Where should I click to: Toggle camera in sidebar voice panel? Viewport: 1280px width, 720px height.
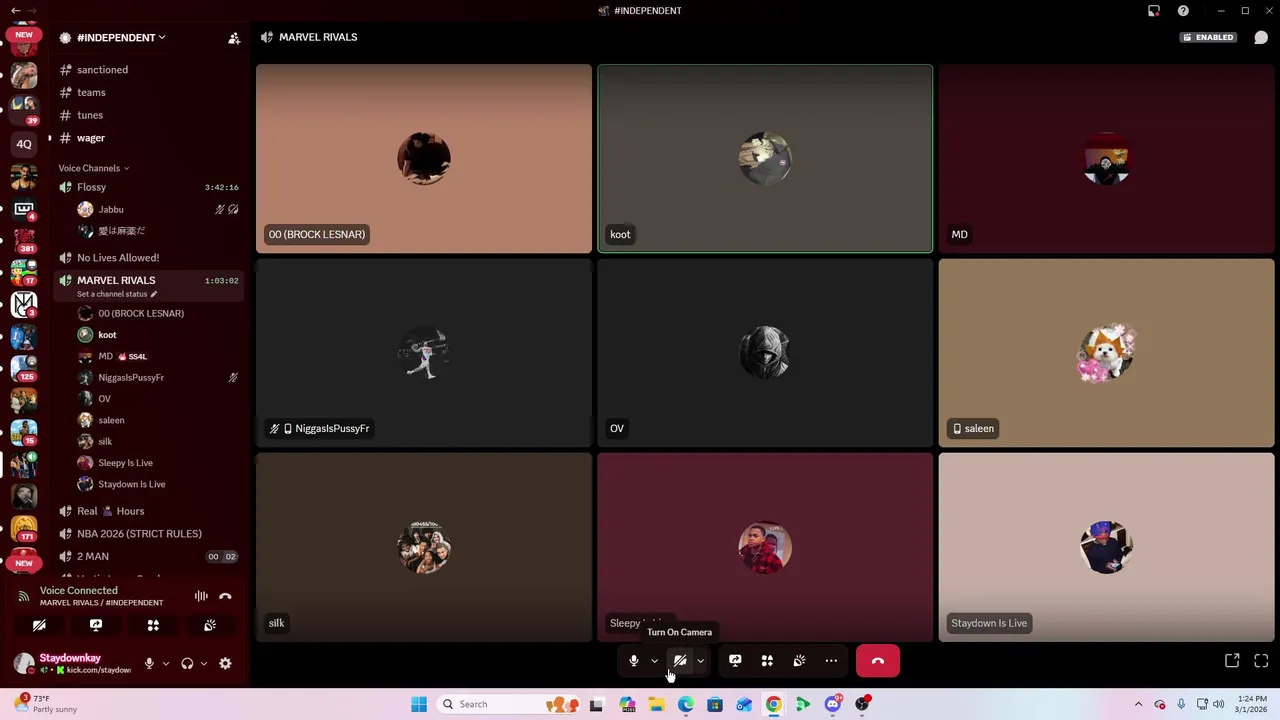tap(39, 625)
